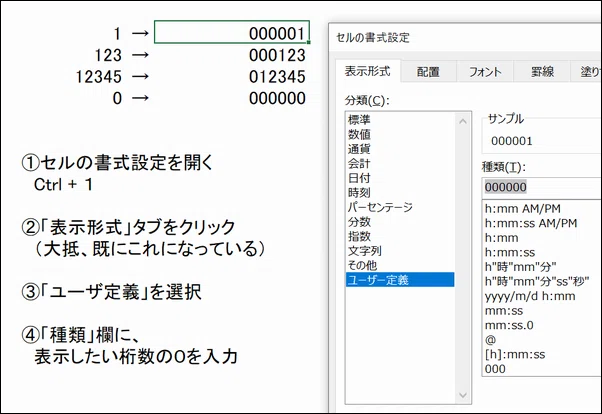Select パーセンテージ category
The height and width of the screenshot is (414, 602).
pyautogui.click(x=400, y=207)
